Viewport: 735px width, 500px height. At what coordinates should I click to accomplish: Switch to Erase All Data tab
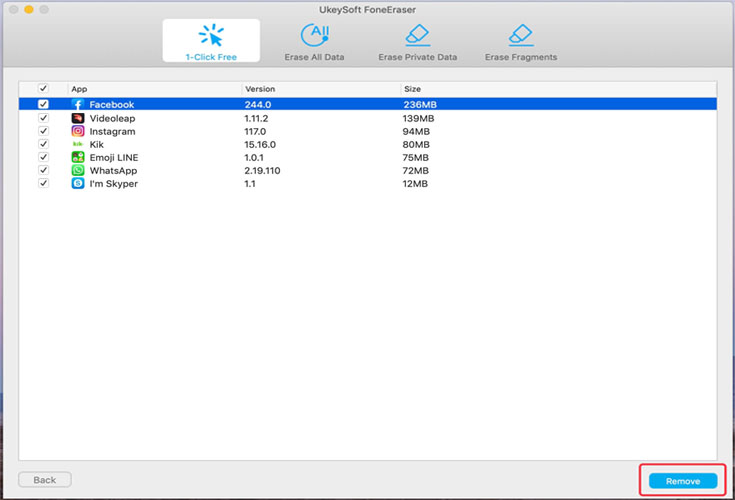pyautogui.click(x=314, y=42)
